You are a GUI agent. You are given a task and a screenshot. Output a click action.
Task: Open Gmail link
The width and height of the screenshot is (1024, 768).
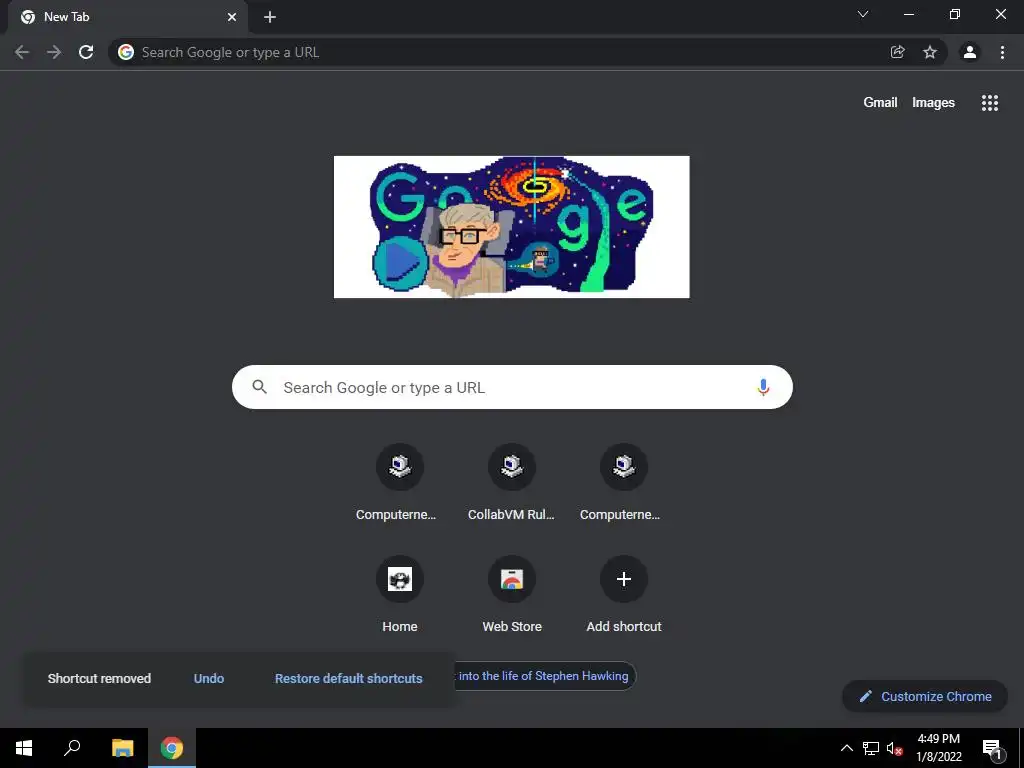coord(880,103)
